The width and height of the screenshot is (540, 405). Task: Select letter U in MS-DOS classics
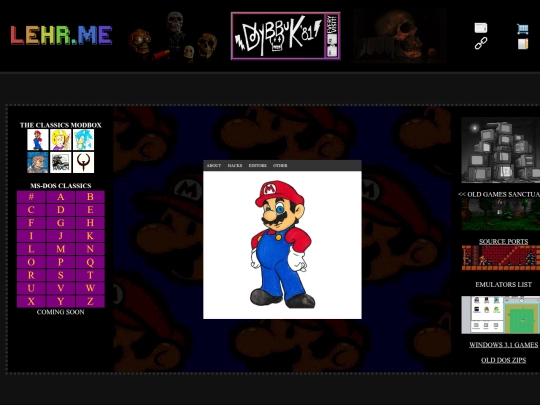coord(31,288)
